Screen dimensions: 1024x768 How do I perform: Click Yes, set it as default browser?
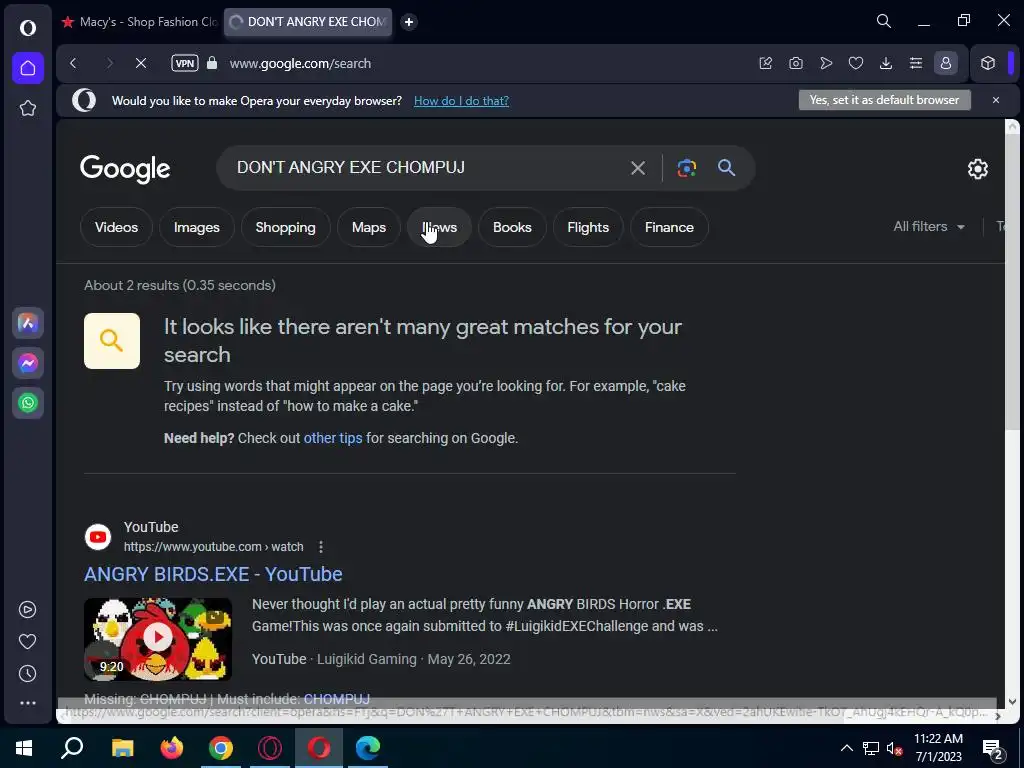tap(884, 100)
